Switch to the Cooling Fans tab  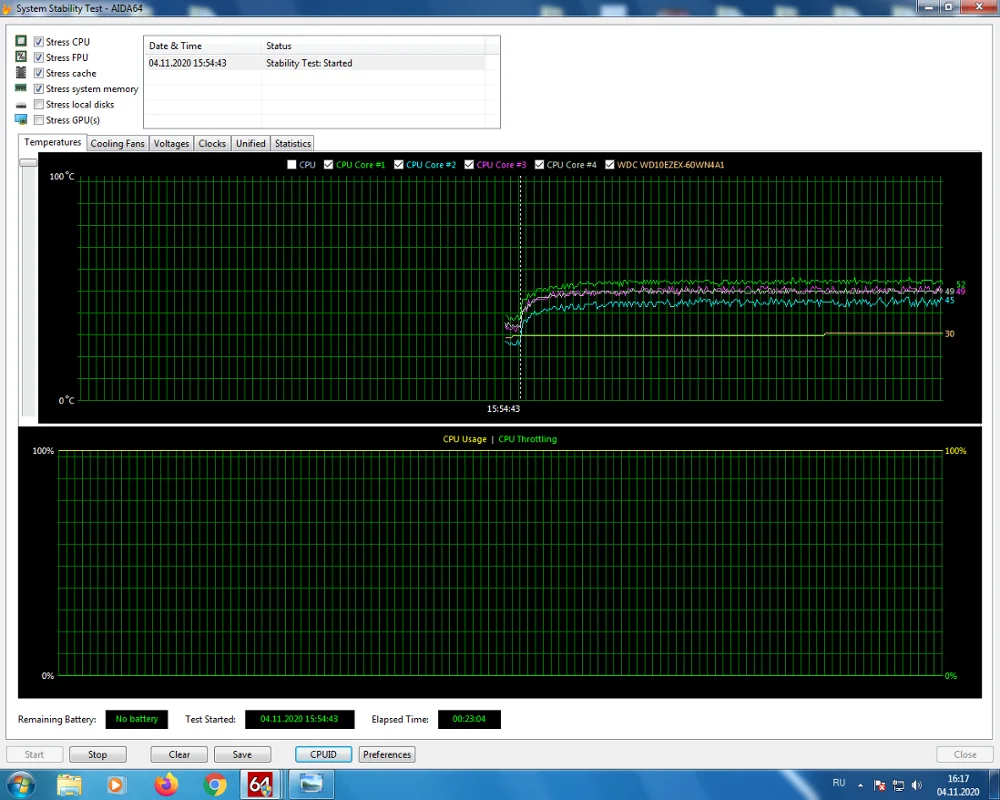pos(118,144)
